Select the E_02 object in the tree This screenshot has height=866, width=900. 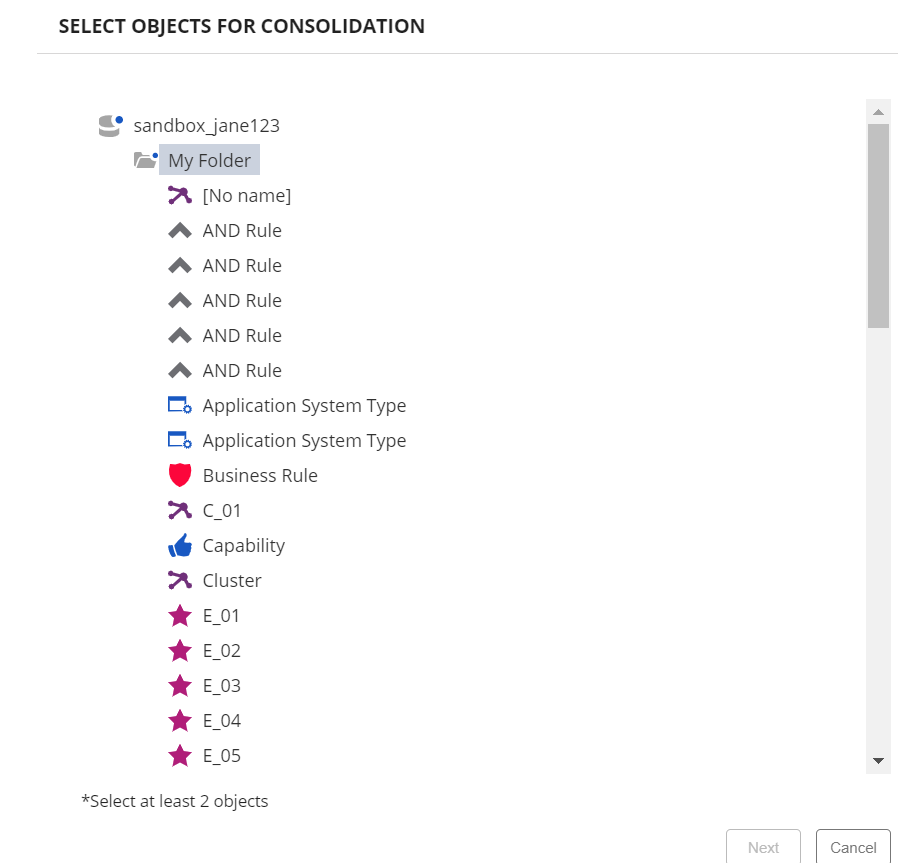click(x=220, y=649)
